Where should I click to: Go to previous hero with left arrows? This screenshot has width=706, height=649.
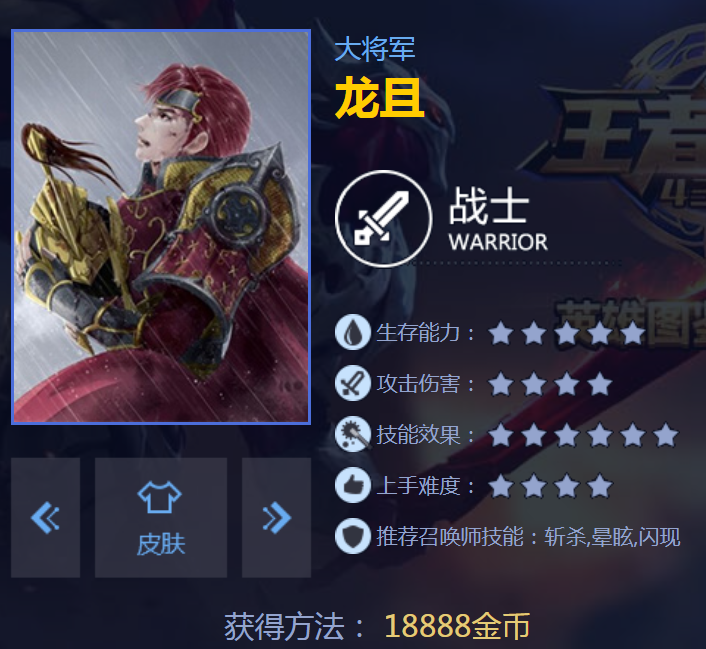(x=45, y=518)
